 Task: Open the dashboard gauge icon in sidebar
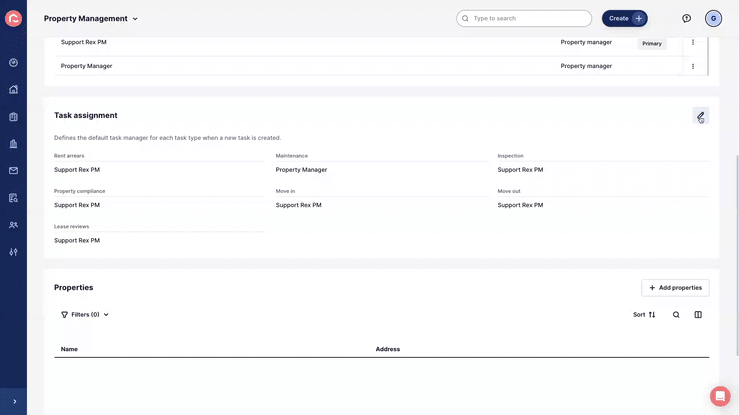pos(13,63)
